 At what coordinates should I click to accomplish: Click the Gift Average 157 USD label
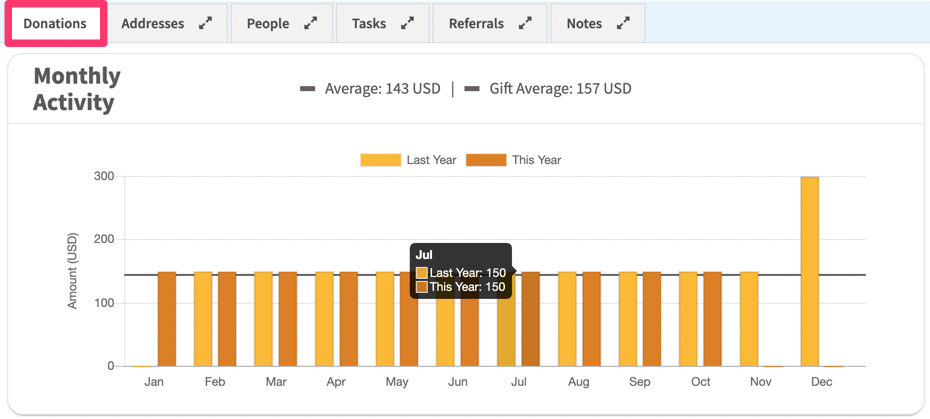[x=560, y=89]
